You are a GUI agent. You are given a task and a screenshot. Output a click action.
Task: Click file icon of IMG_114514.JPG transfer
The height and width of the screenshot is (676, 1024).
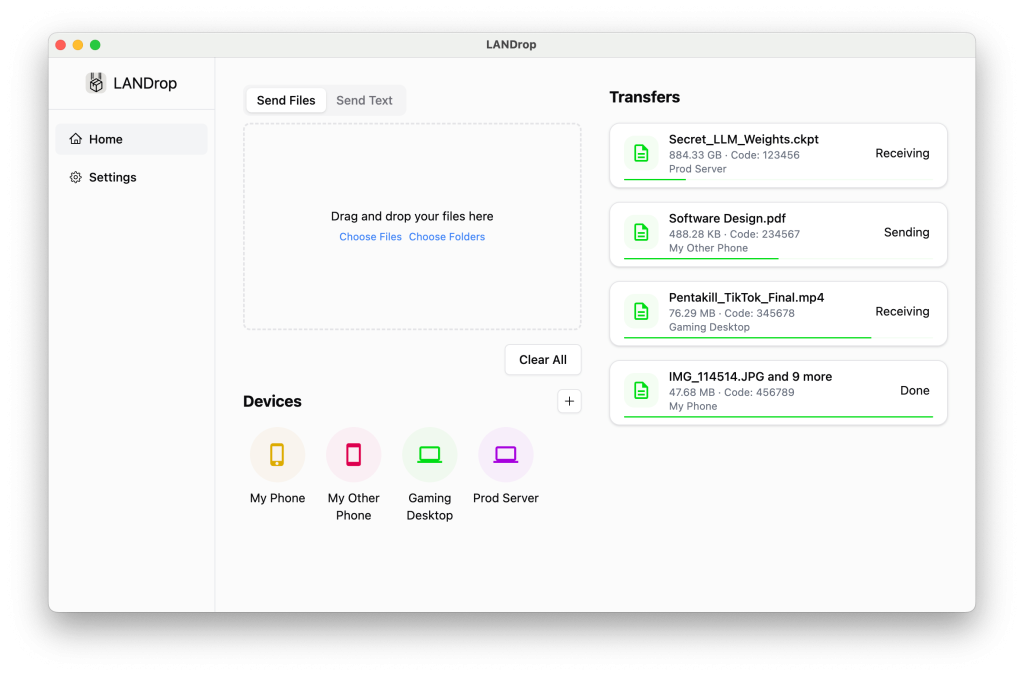(x=641, y=391)
